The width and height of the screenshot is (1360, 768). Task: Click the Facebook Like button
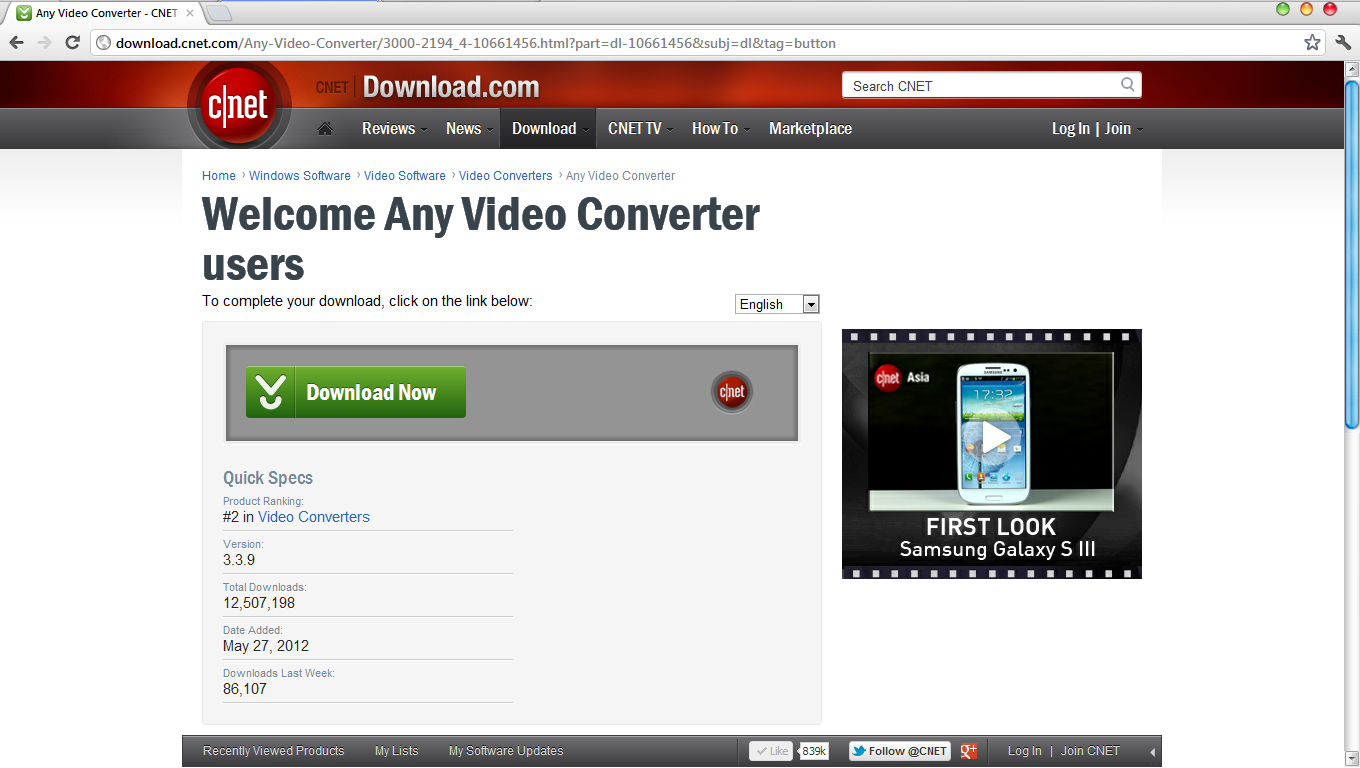pos(771,751)
